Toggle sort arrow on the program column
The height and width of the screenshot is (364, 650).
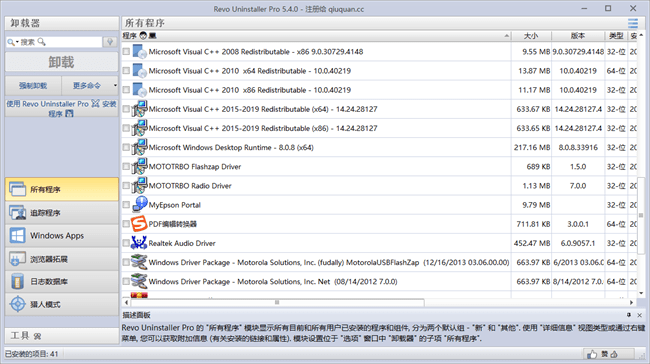coord(506,36)
